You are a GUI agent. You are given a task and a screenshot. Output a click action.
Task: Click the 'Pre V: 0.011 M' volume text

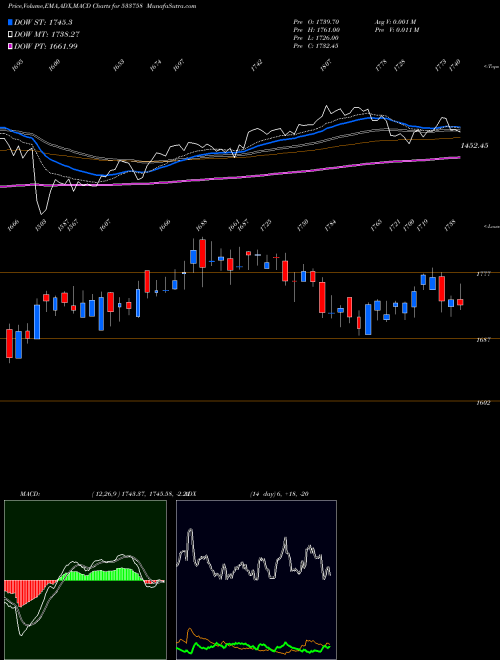coord(396,30)
